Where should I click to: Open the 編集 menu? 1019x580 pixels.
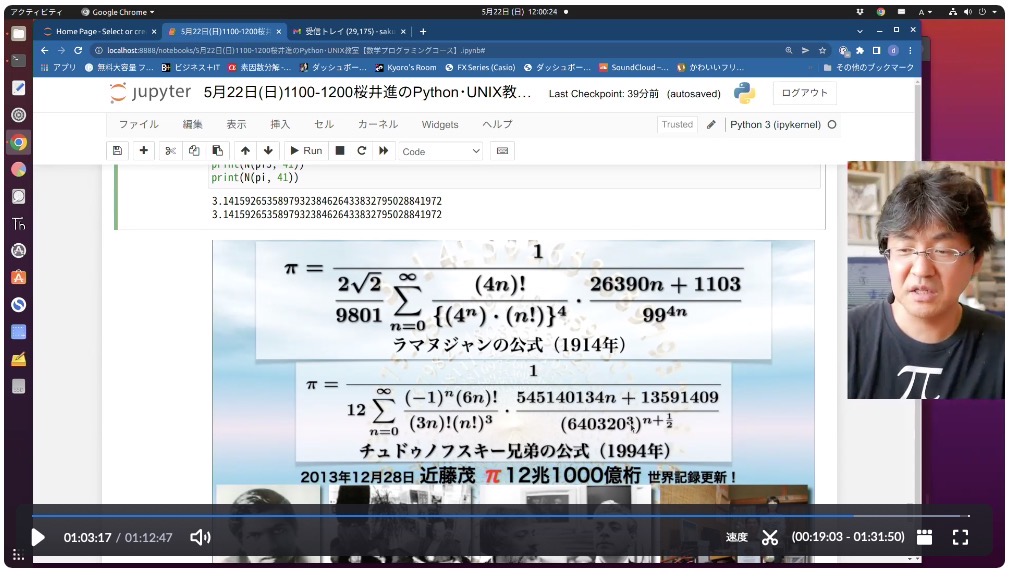tap(192, 124)
